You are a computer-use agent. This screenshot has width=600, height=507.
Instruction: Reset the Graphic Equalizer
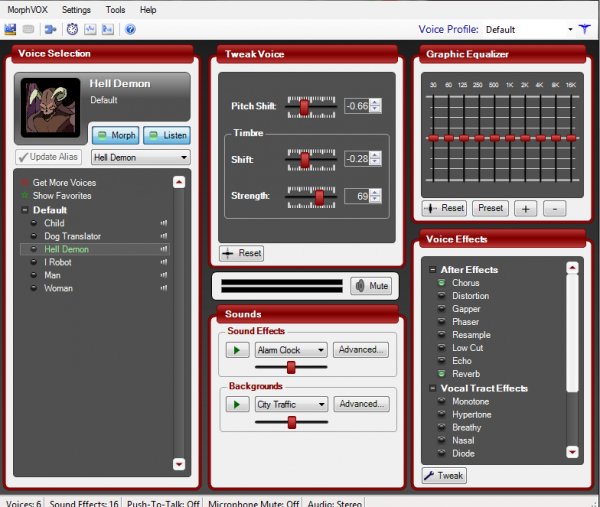tap(444, 208)
